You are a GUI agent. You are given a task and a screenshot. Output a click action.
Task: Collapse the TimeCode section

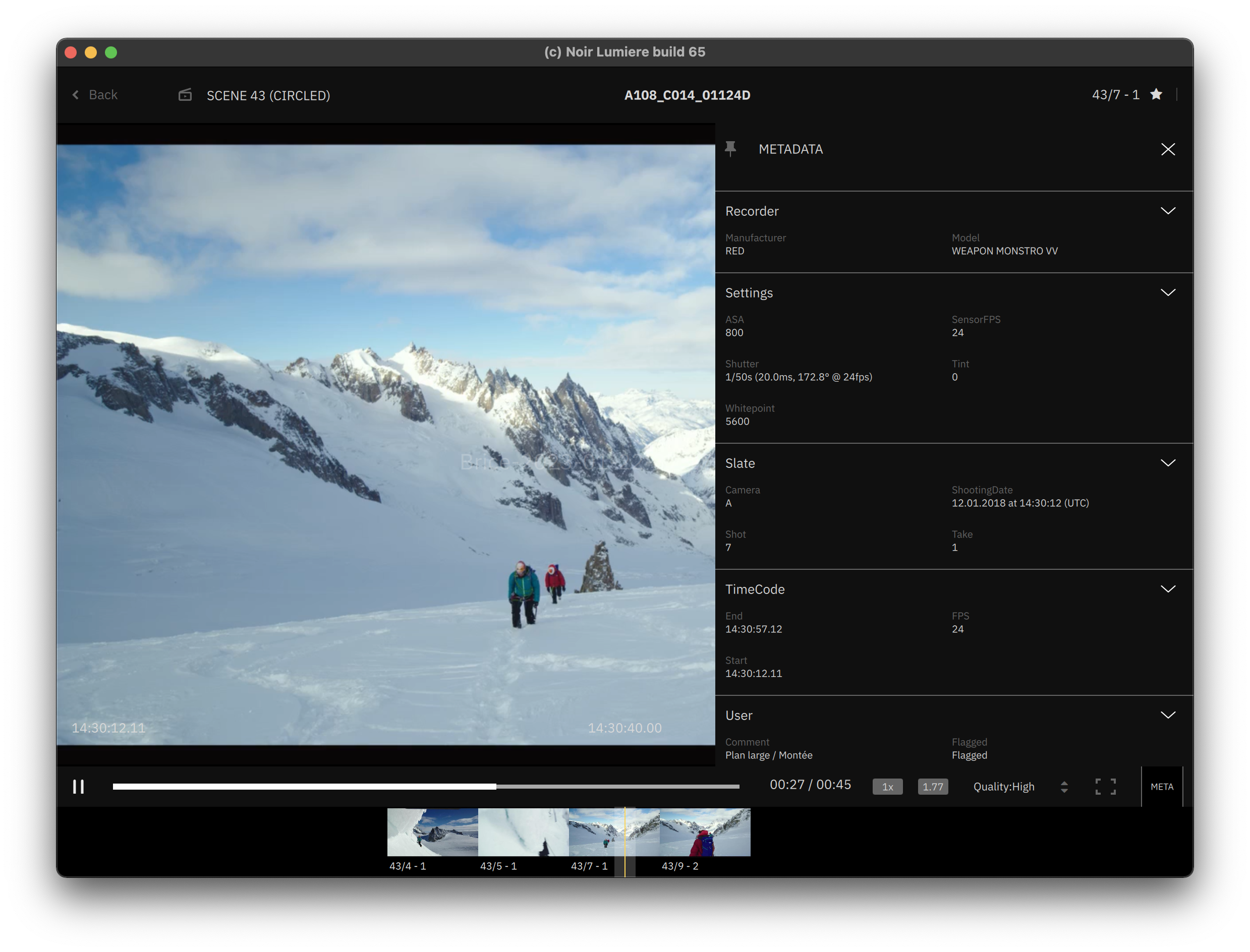(1168, 589)
